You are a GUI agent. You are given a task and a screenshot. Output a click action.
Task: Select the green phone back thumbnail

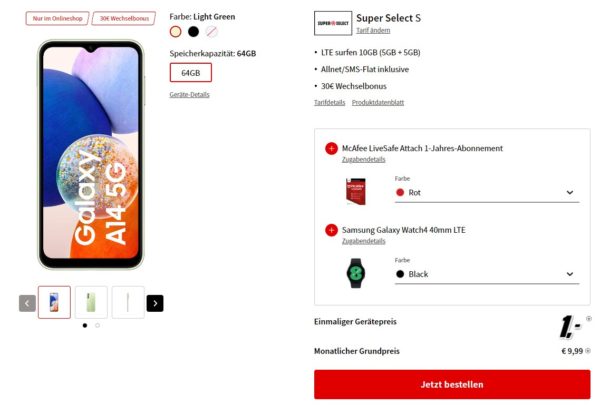[91, 302]
